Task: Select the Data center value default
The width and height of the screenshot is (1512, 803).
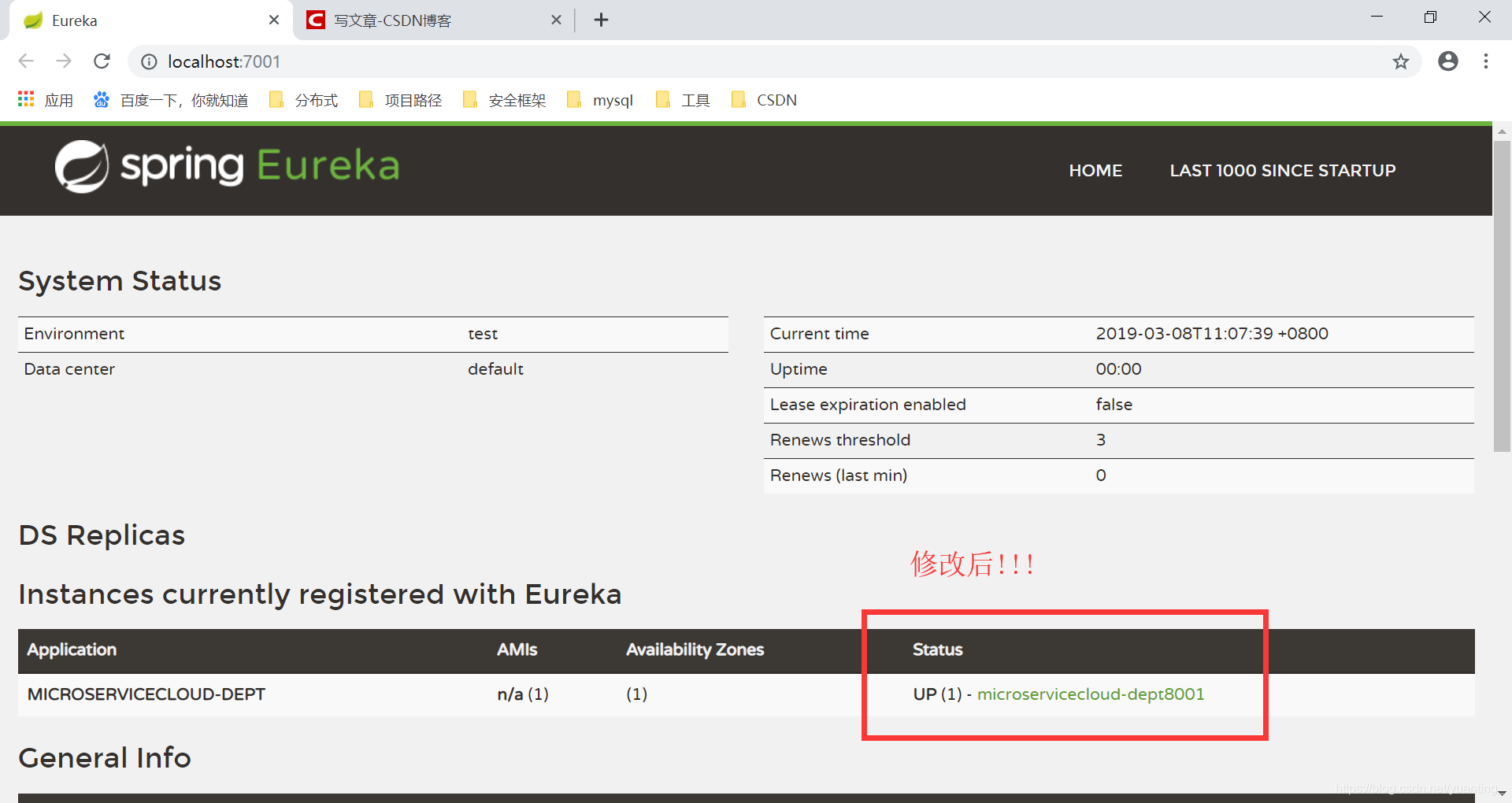Action: [x=495, y=369]
